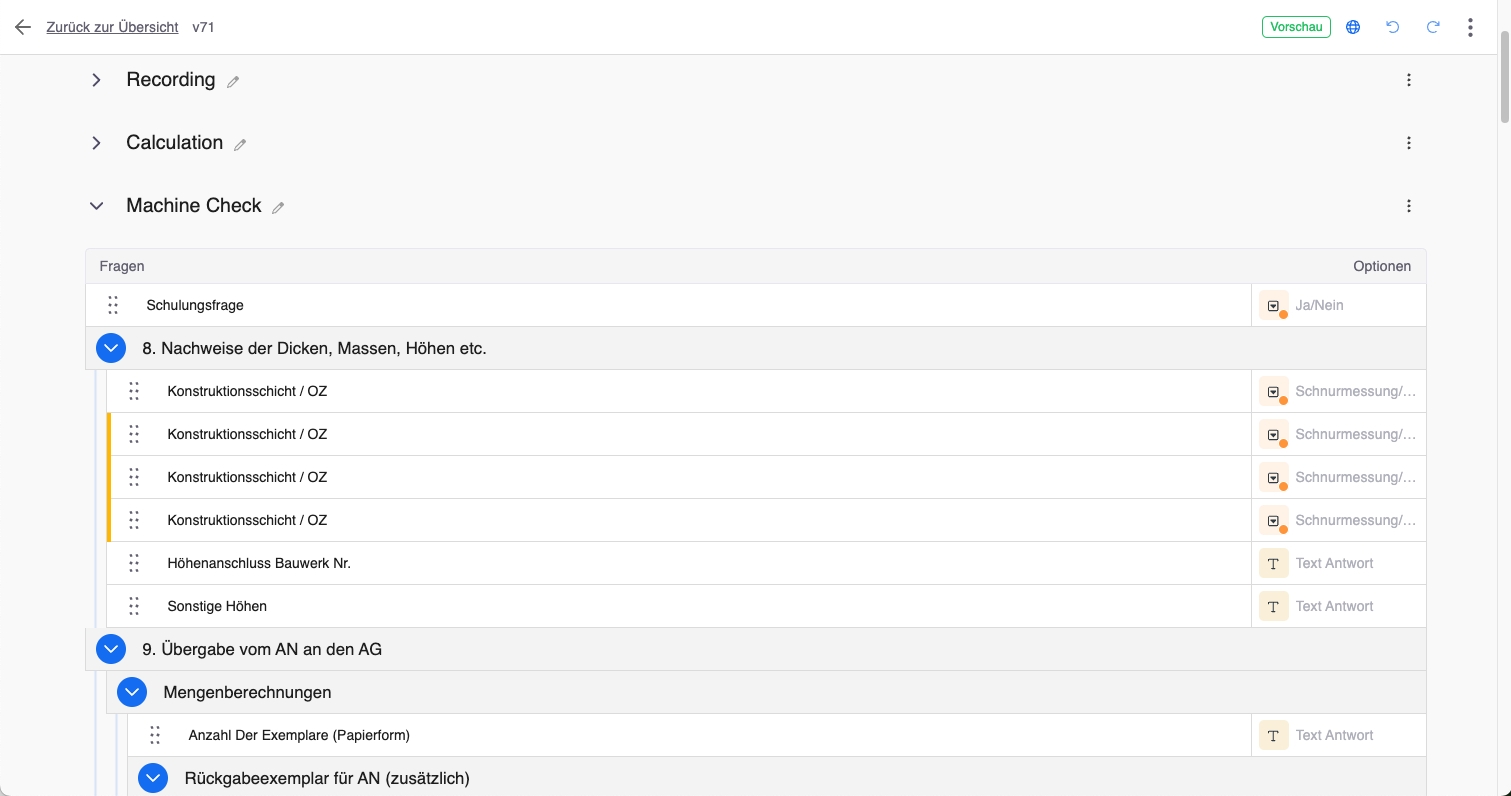Open the top-right three-dot menu
1511x796 pixels.
click(1470, 27)
